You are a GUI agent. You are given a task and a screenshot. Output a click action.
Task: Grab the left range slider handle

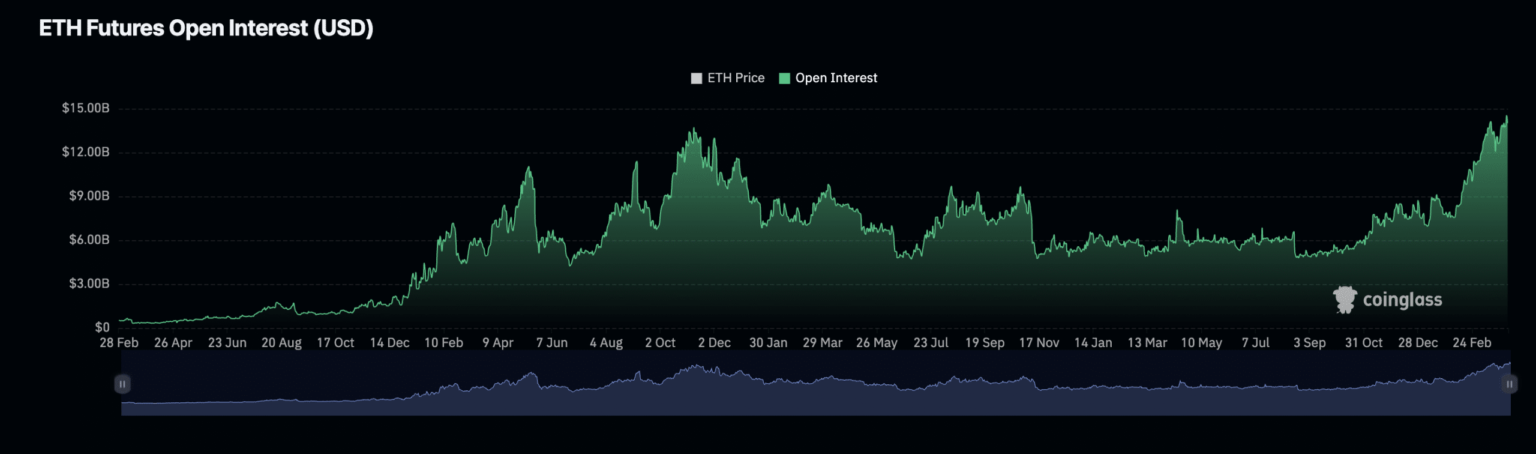coord(122,384)
